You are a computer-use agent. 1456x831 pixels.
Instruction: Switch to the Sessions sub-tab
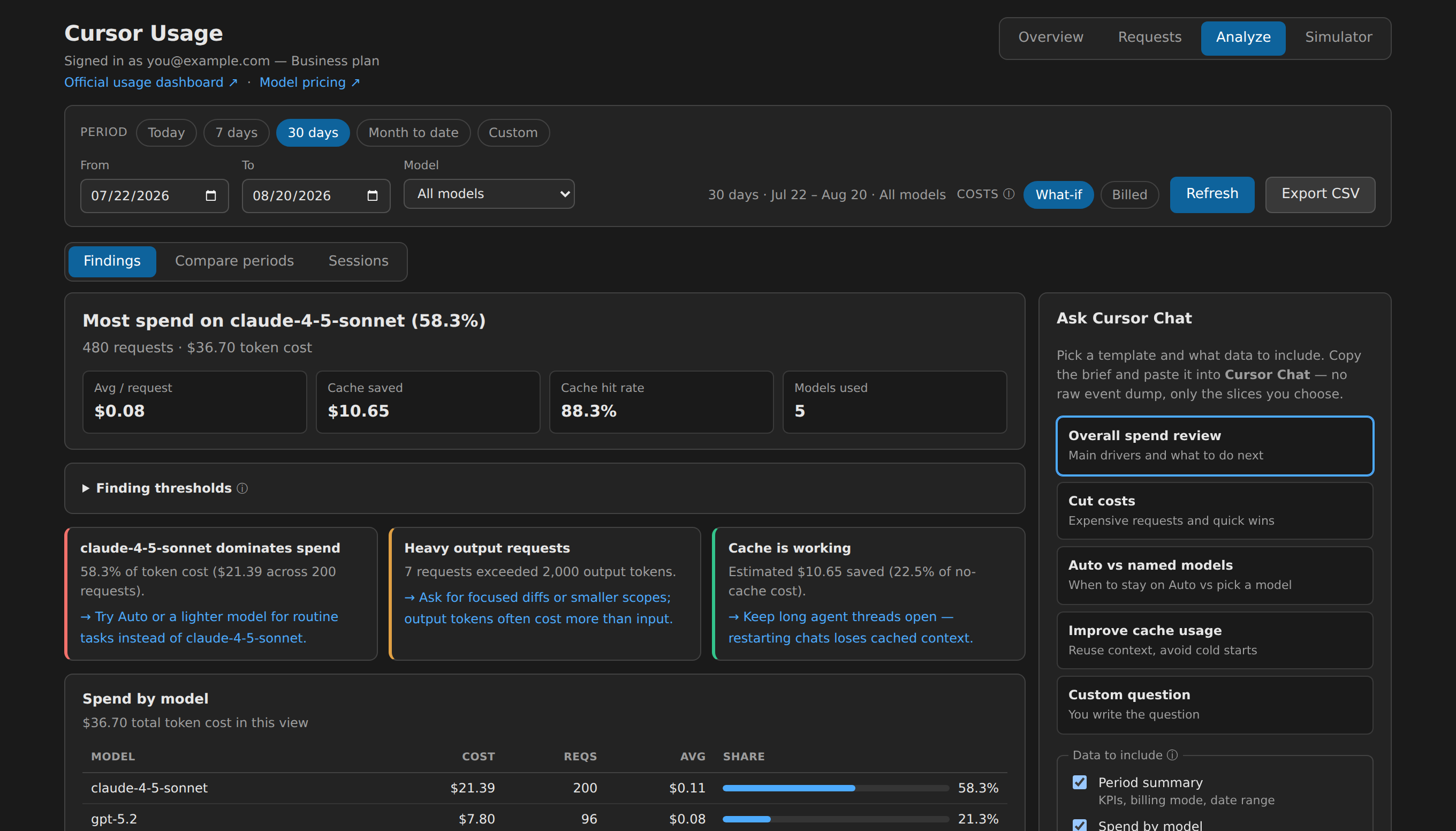(358, 261)
